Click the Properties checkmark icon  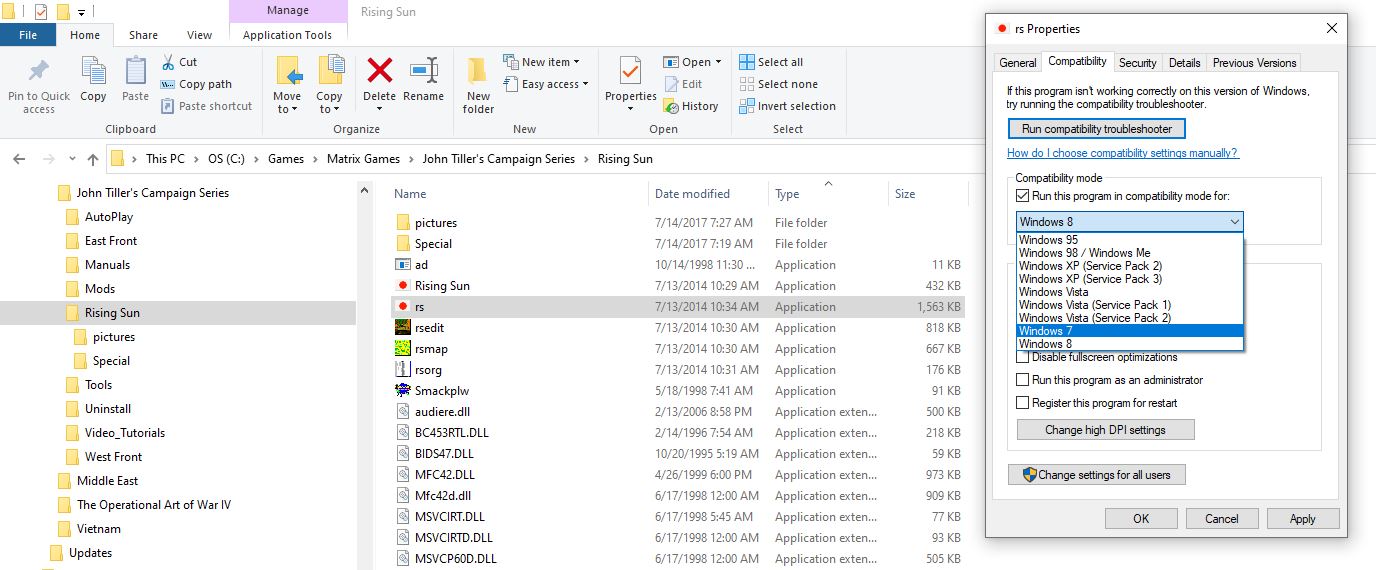pyautogui.click(x=630, y=72)
